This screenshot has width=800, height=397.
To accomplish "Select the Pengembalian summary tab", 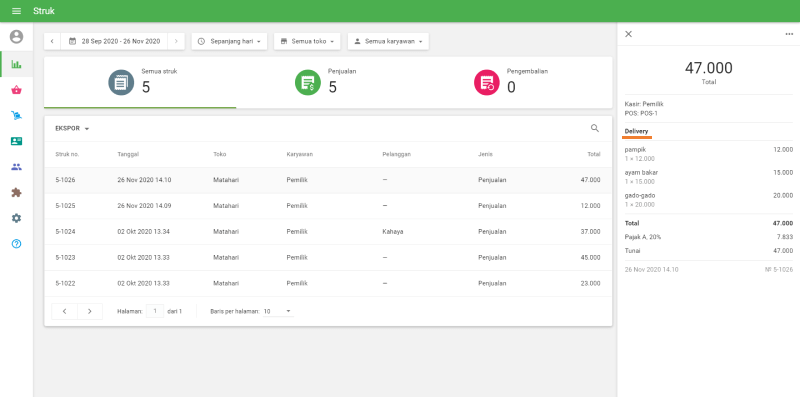I will tap(515, 83).
